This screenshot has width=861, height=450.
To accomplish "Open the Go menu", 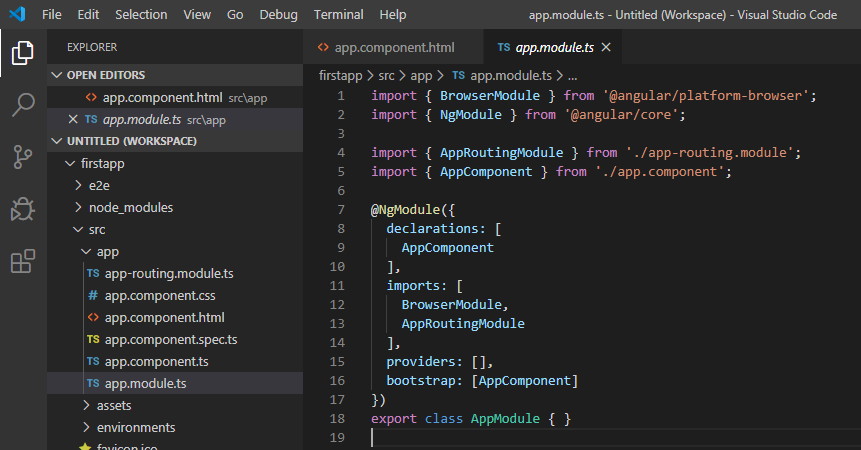I will click(x=235, y=15).
